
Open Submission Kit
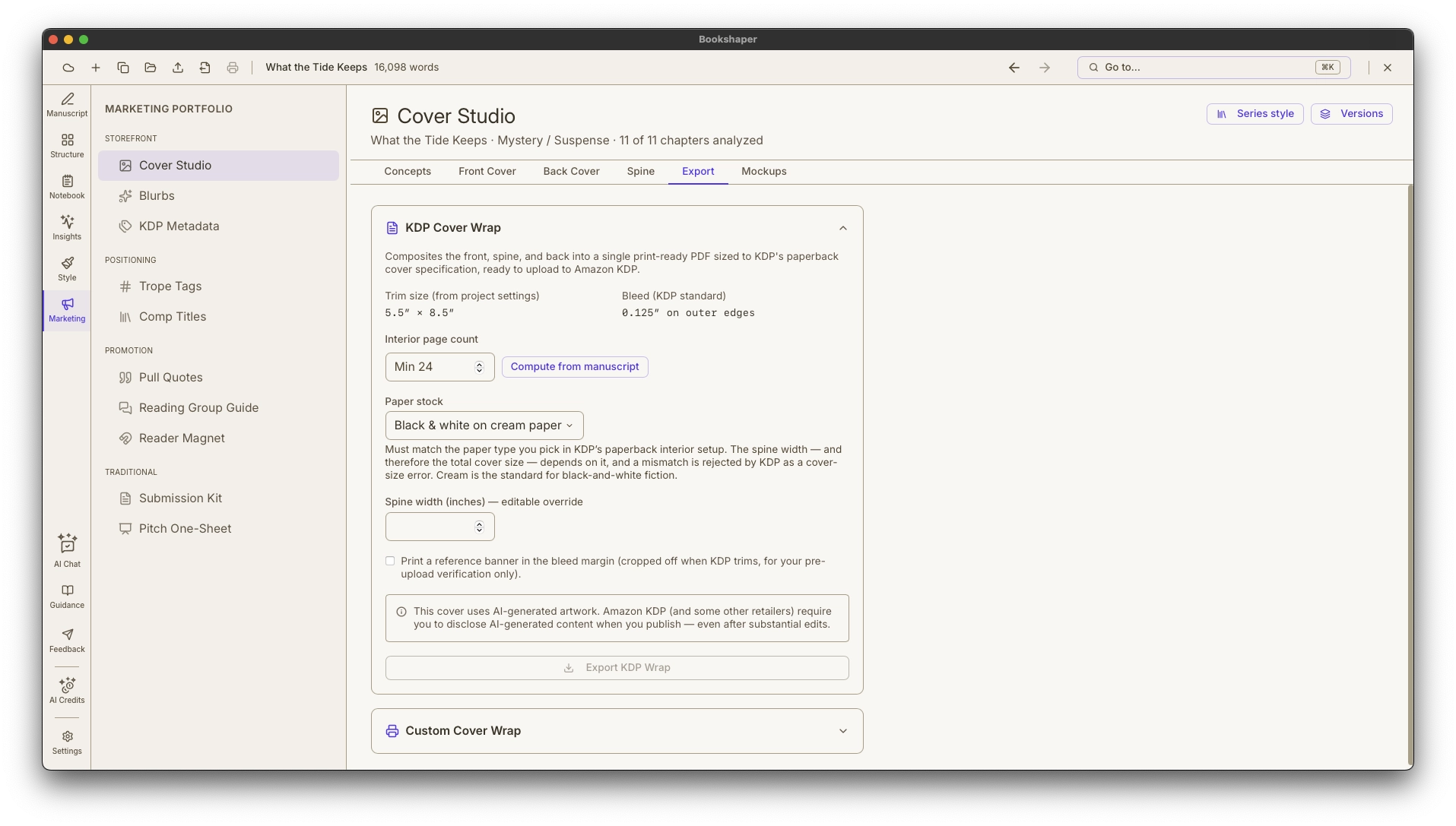coord(218,498)
